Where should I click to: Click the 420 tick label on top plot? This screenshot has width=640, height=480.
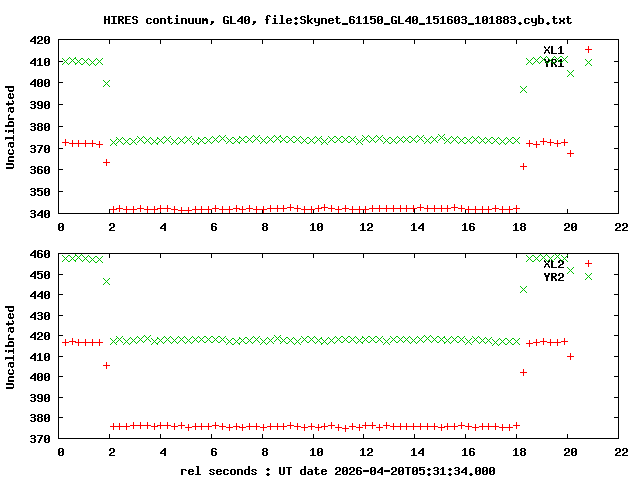point(41,41)
